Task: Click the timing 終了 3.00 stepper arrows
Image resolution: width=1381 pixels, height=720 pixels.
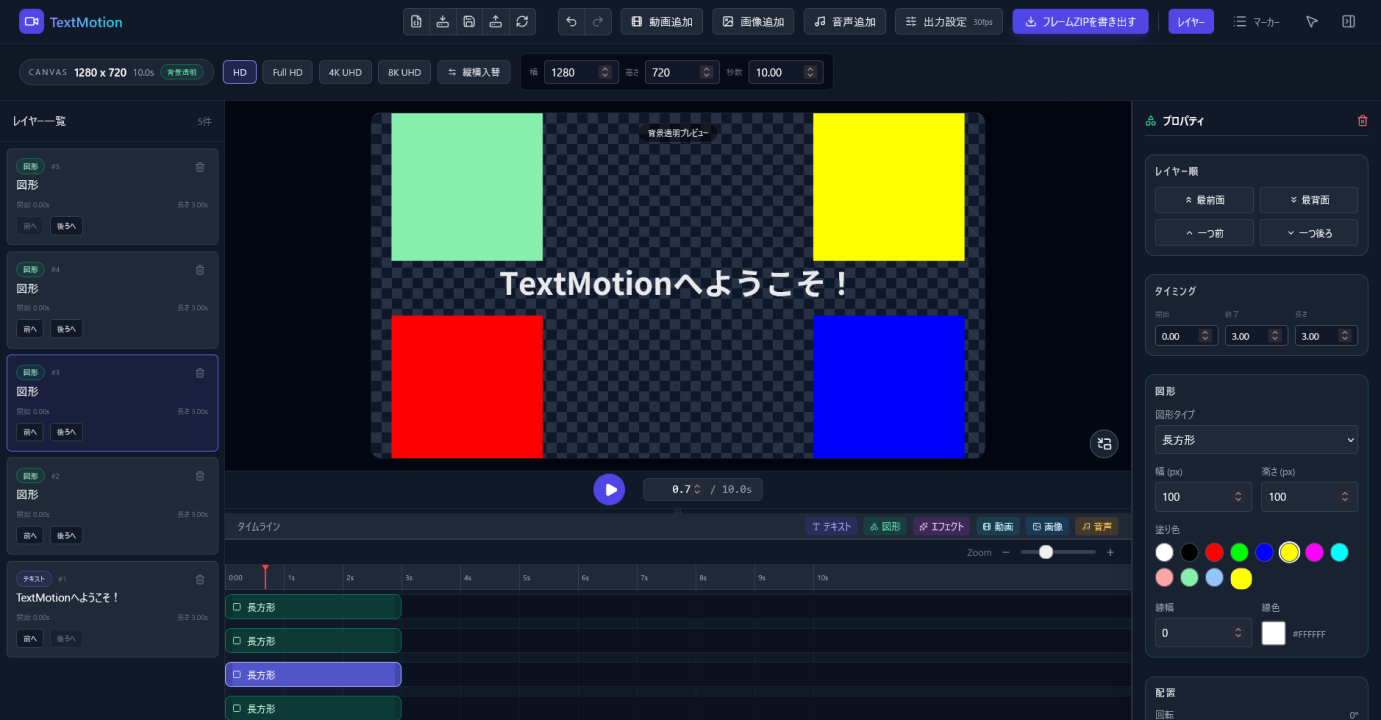Action: pos(1275,336)
